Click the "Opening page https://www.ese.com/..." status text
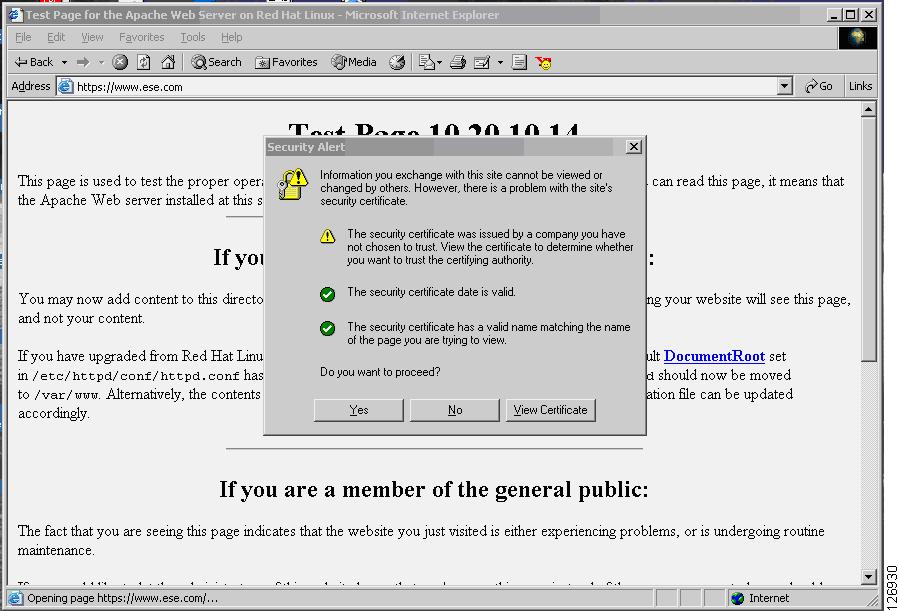899x611 pixels. click(x=123, y=598)
